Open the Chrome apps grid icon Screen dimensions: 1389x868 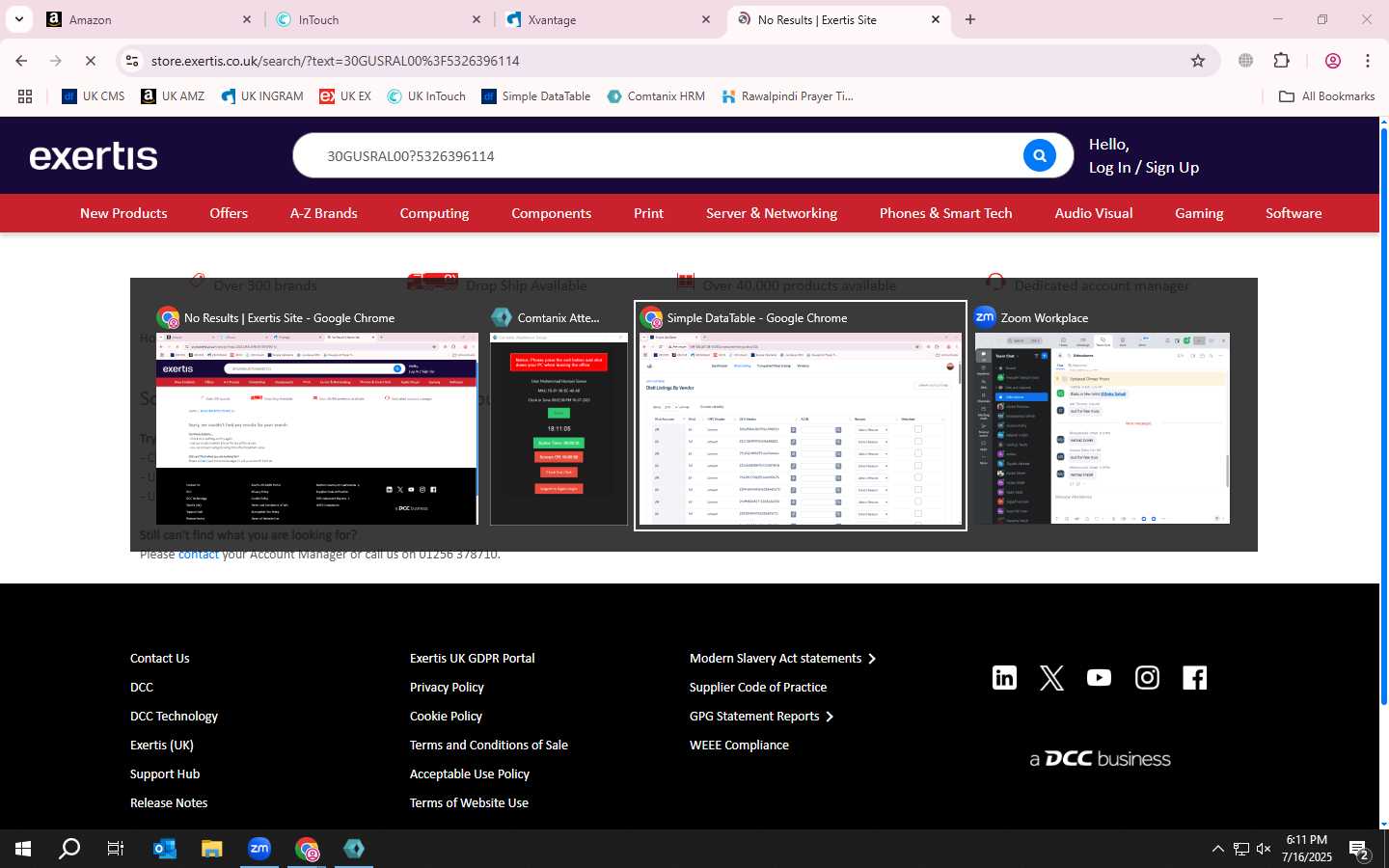25,96
